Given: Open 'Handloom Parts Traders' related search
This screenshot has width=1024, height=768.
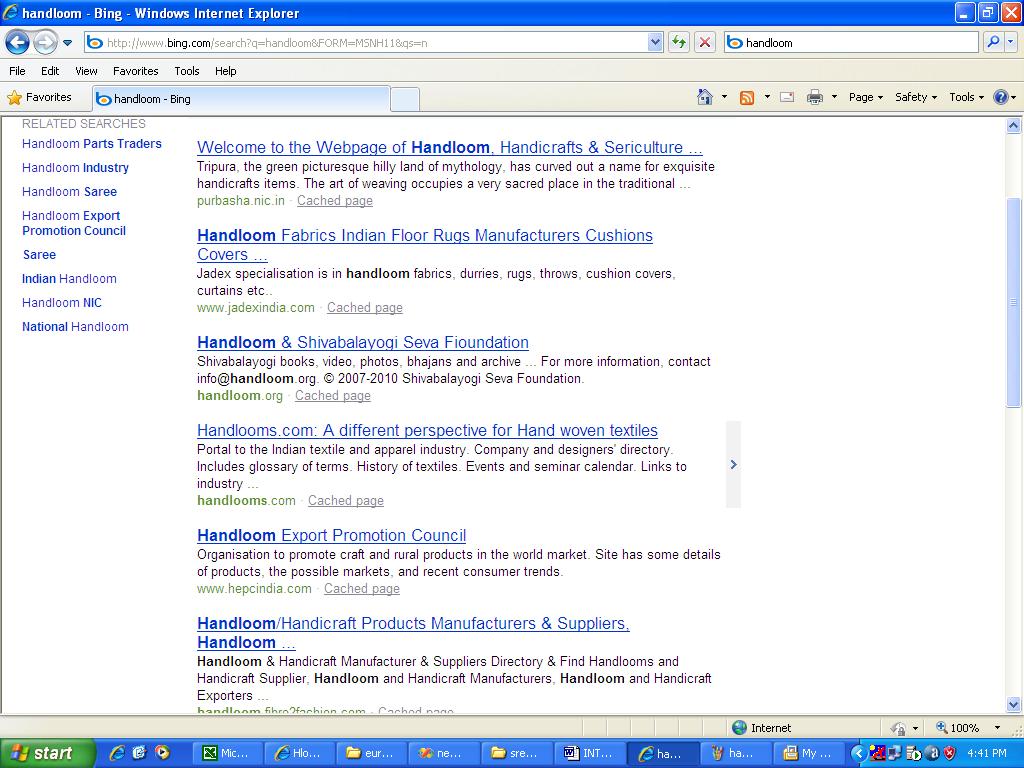Looking at the screenshot, I should point(91,144).
